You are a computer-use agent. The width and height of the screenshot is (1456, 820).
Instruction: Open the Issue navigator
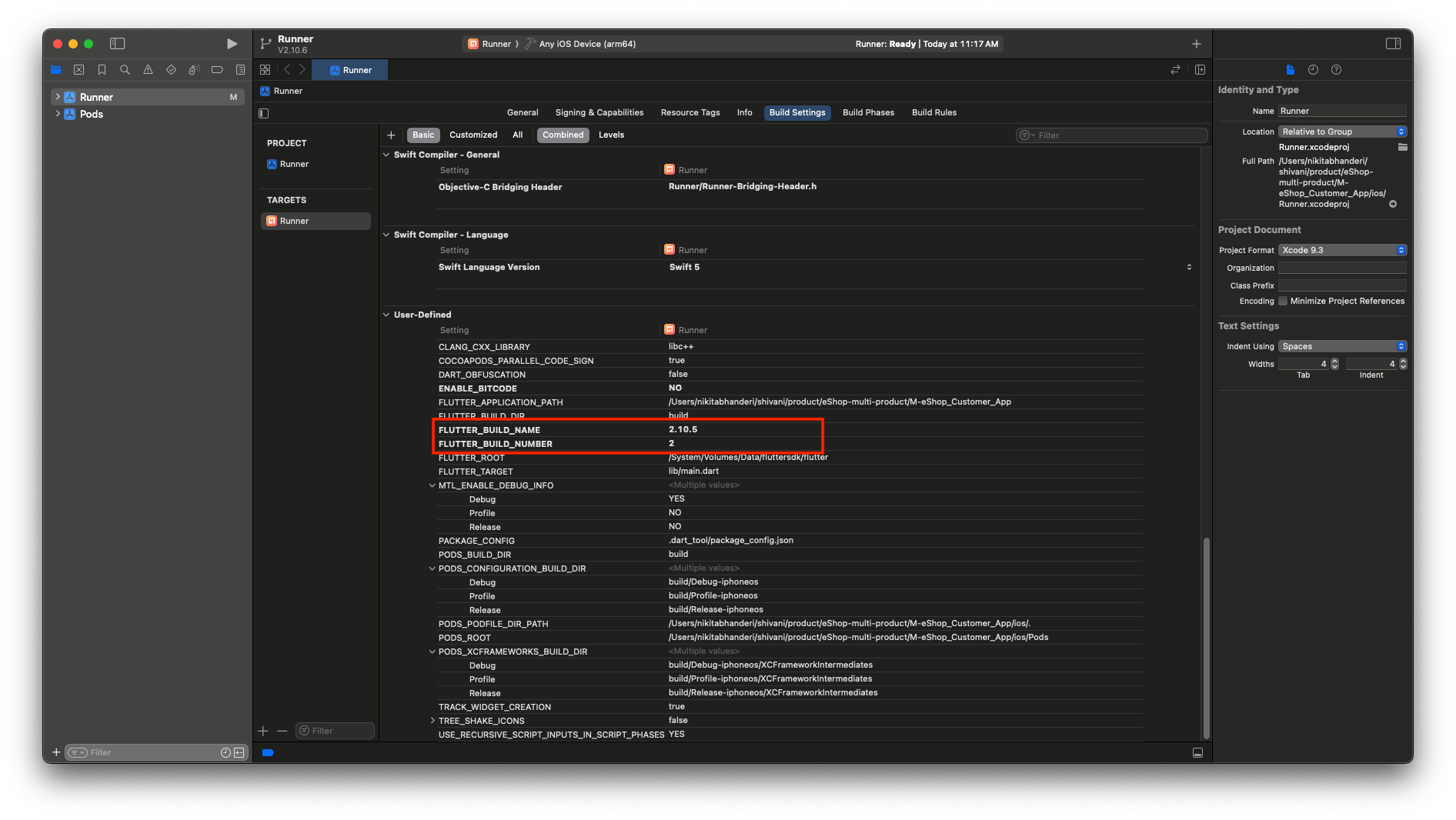148,70
